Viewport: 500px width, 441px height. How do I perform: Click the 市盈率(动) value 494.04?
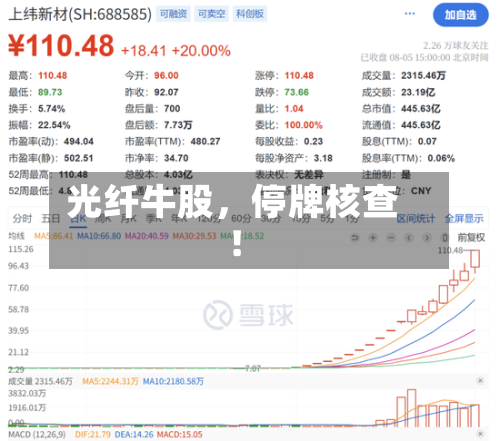coord(79,141)
